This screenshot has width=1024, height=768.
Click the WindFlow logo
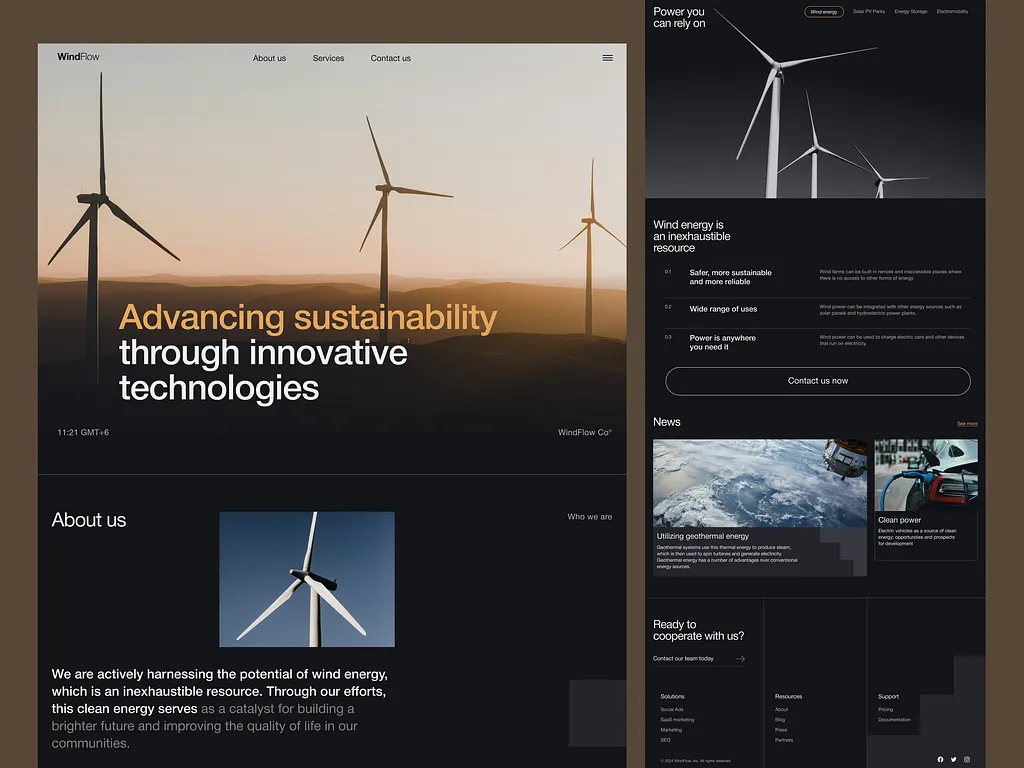click(x=78, y=57)
